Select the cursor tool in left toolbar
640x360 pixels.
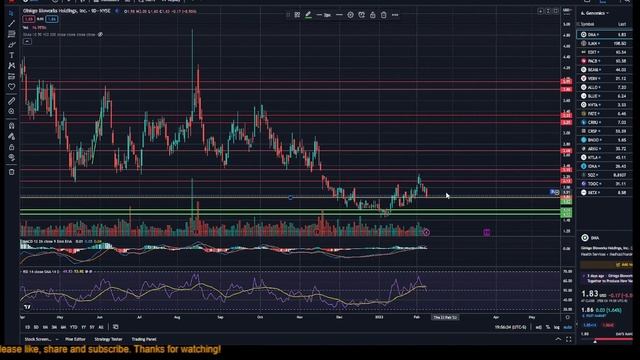(11, 13)
